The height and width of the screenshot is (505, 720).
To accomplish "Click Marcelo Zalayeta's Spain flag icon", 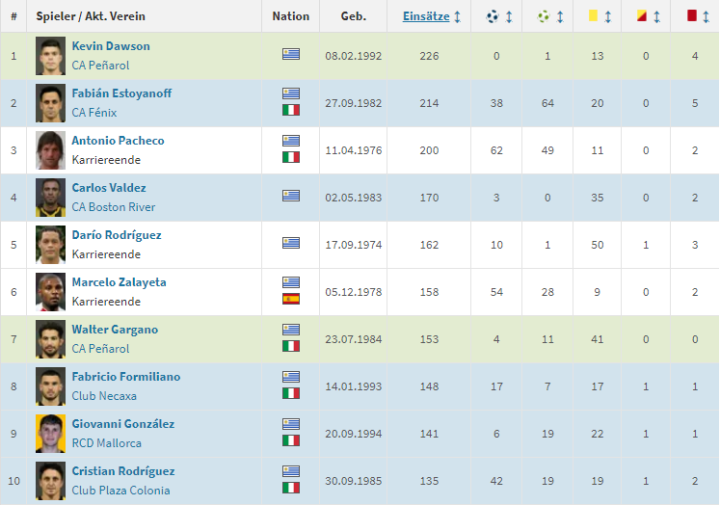I will (291, 299).
